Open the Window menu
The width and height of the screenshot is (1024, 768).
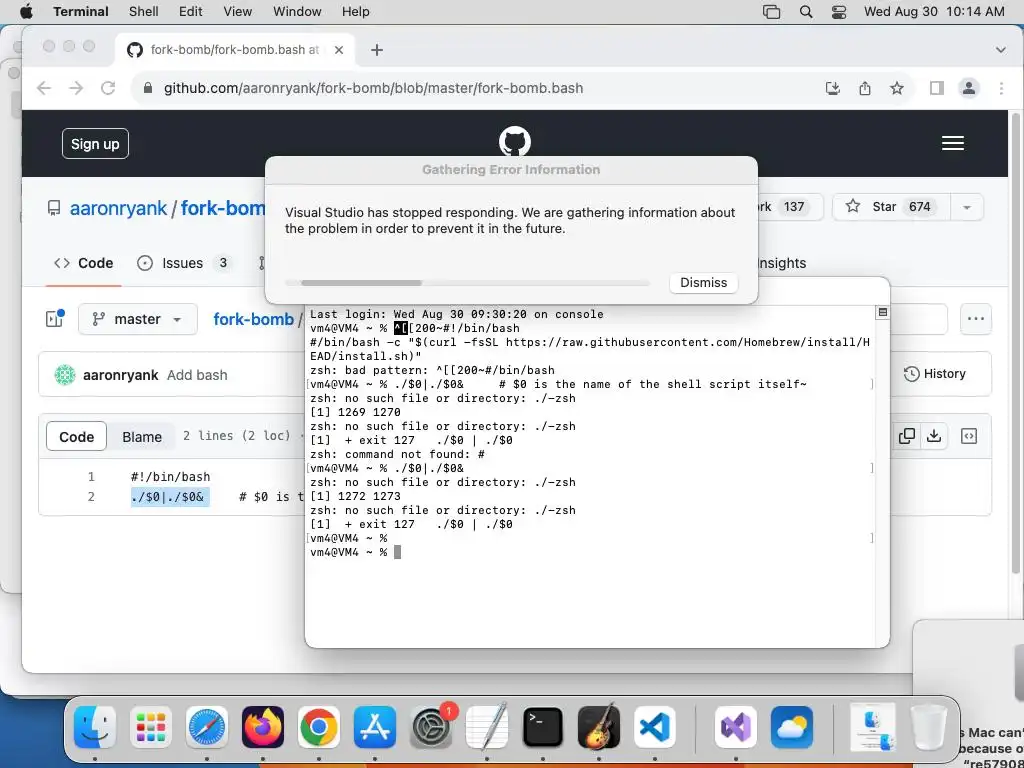[297, 12]
